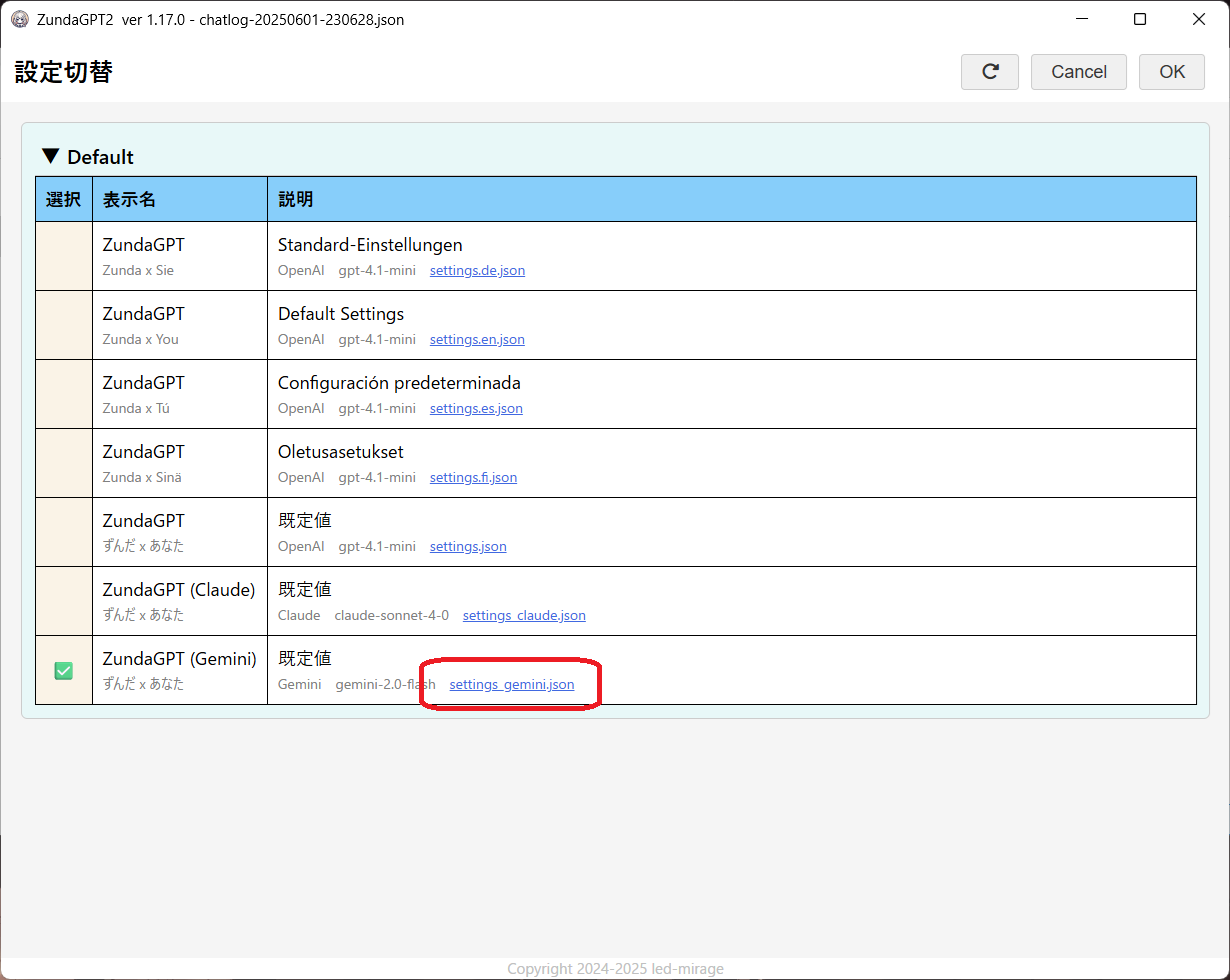Click the ZundaGPT (Gemini) display name

pos(180,659)
